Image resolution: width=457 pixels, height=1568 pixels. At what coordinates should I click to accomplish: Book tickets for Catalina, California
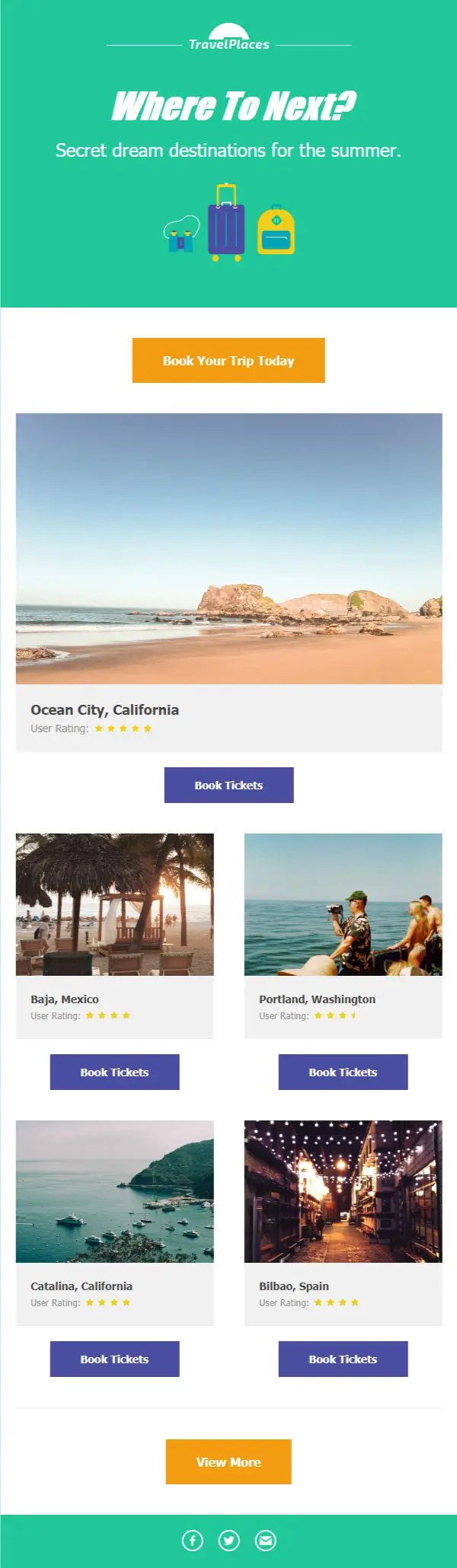pyautogui.click(x=114, y=1359)
